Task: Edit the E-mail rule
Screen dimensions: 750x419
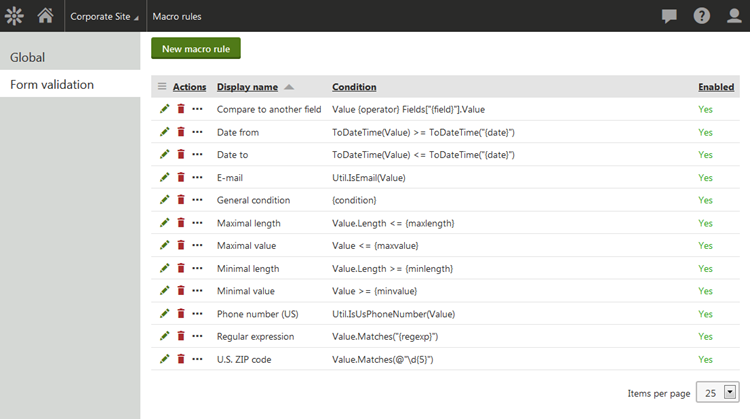Action: click(x=165, y=177)
